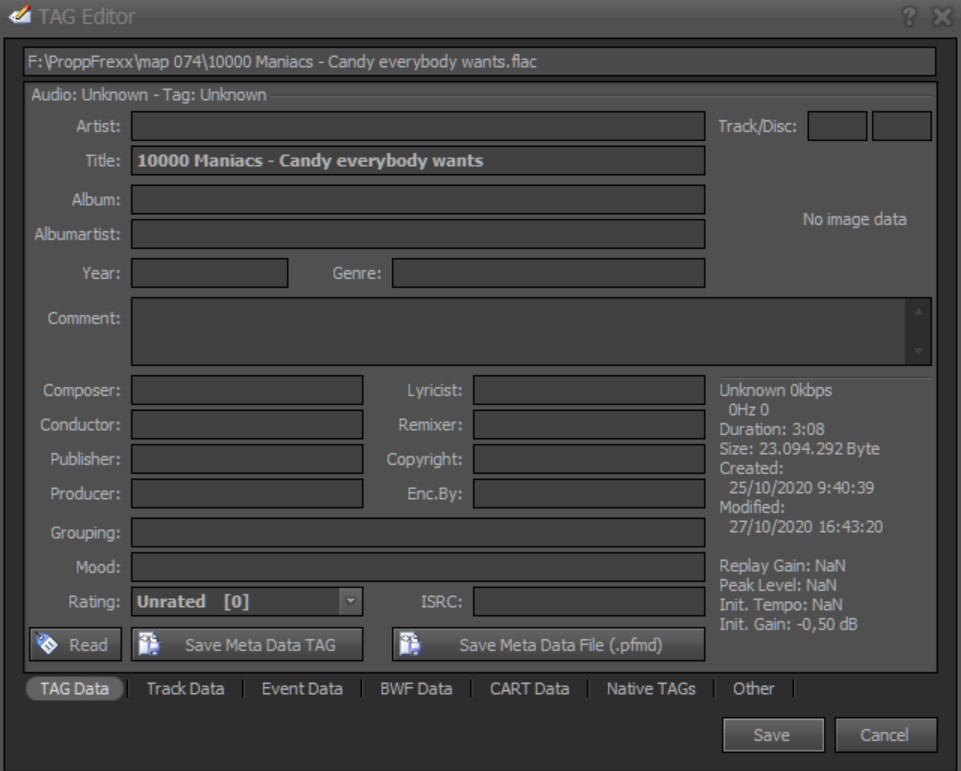
Task: Click the '25/10/2020 9:40:39' created date
Action: (x=801, y=488)
